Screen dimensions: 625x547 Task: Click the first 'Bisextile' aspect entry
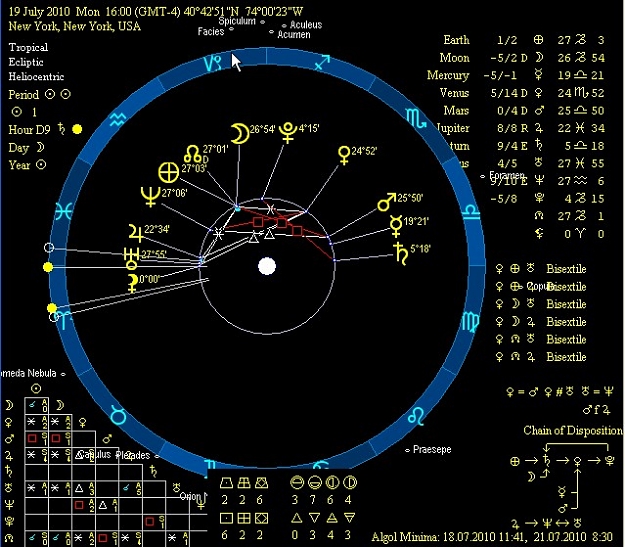[566, 269]
